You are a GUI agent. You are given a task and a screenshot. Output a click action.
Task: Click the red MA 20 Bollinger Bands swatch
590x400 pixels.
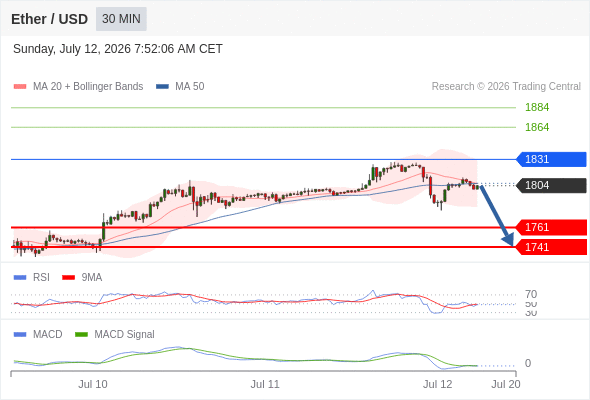click(x=20, y=87)
